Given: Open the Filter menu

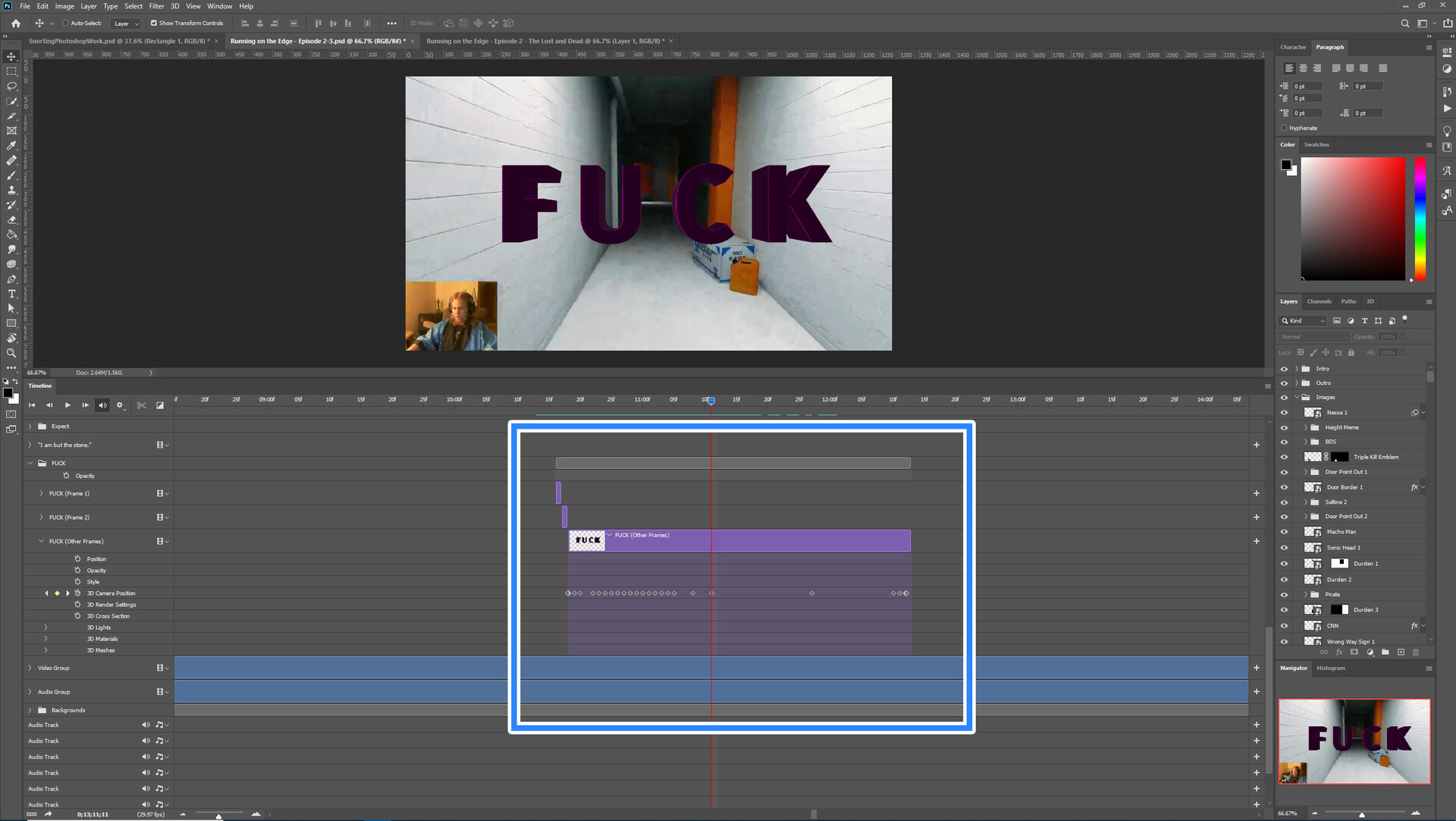Looking at the screenshot, I should click(156, 6).
